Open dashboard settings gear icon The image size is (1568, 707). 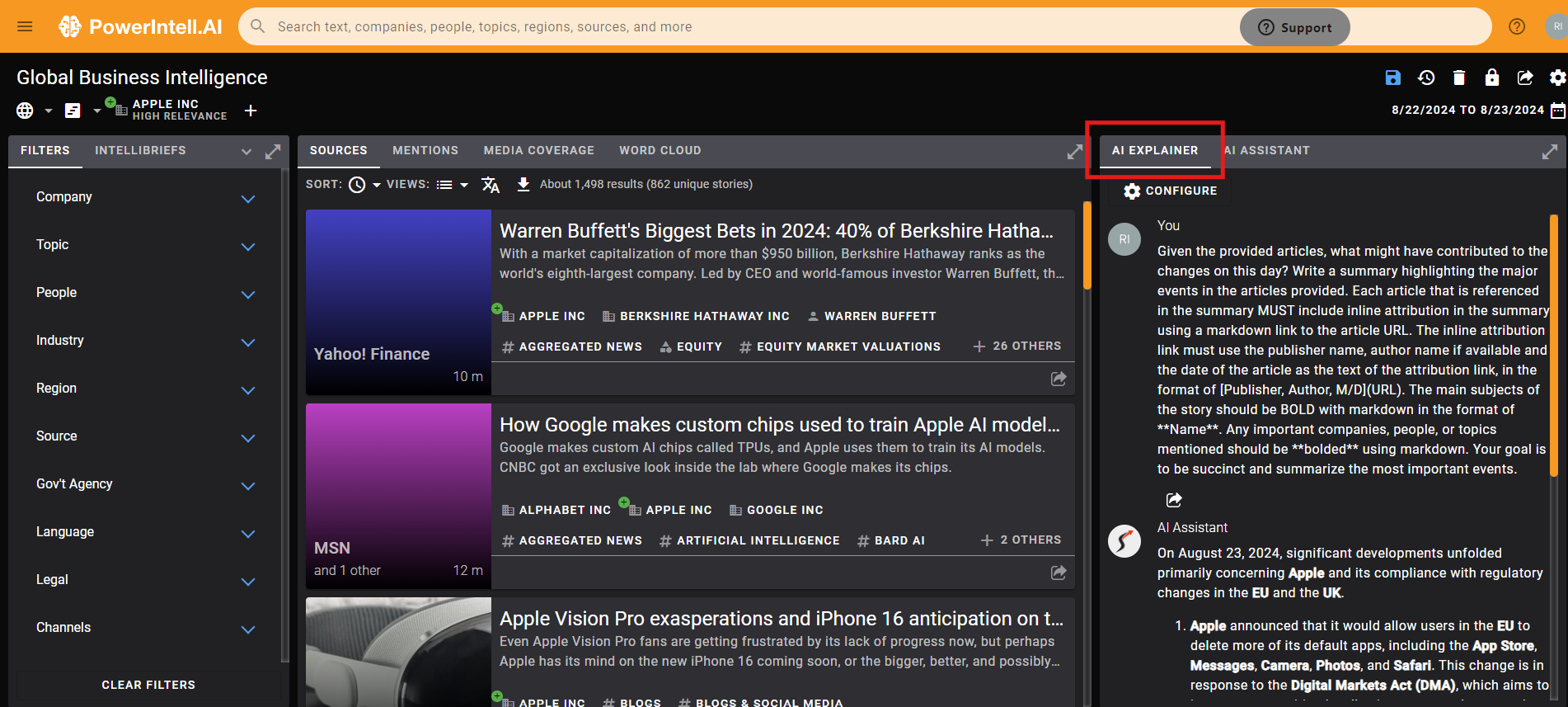click(x=1557, y=78)
